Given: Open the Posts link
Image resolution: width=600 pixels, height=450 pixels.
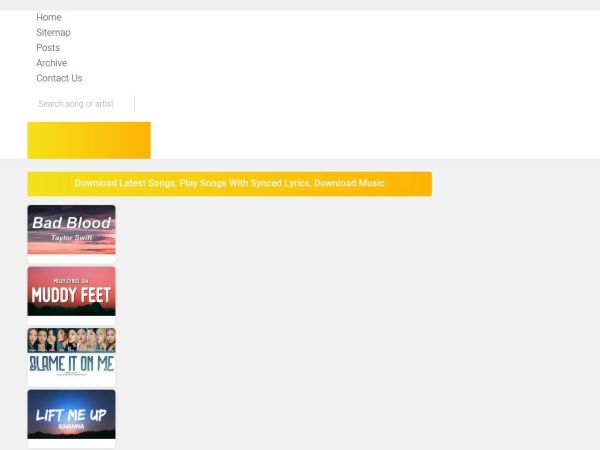Looking at the screenshot, I should (48, 48).
